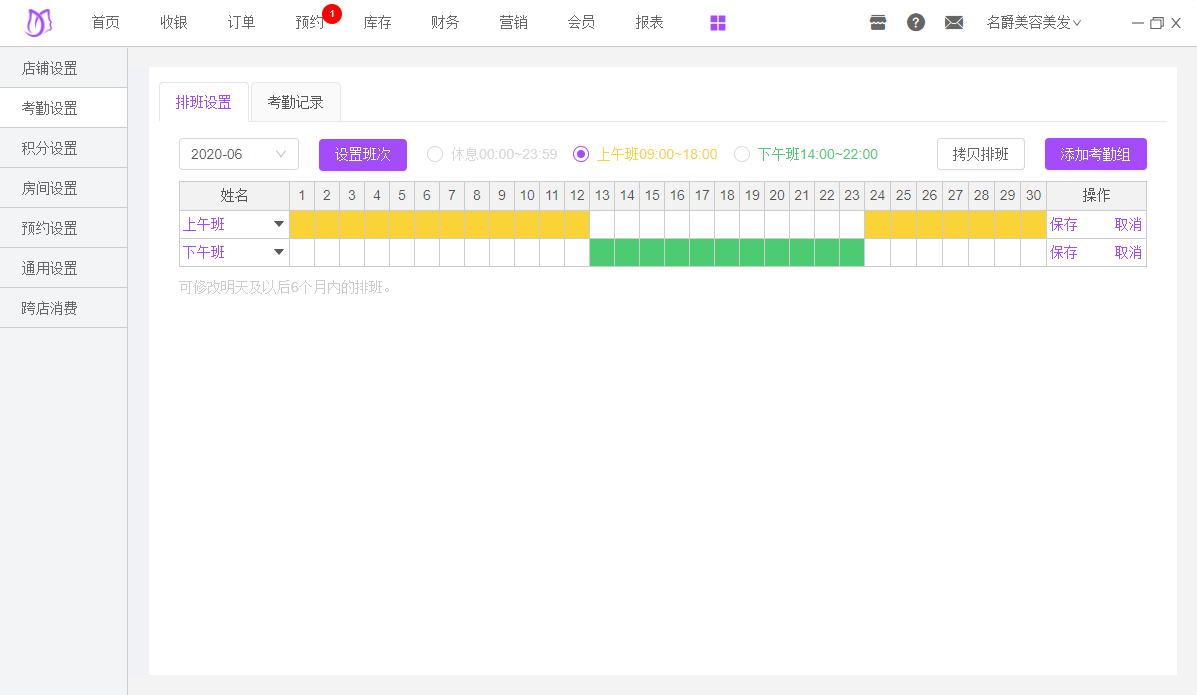This screenshot has height=695, width=1197.
Task: Click the 添加考勤组 button
Action: pyautogui.click(x=1095, y=154)
